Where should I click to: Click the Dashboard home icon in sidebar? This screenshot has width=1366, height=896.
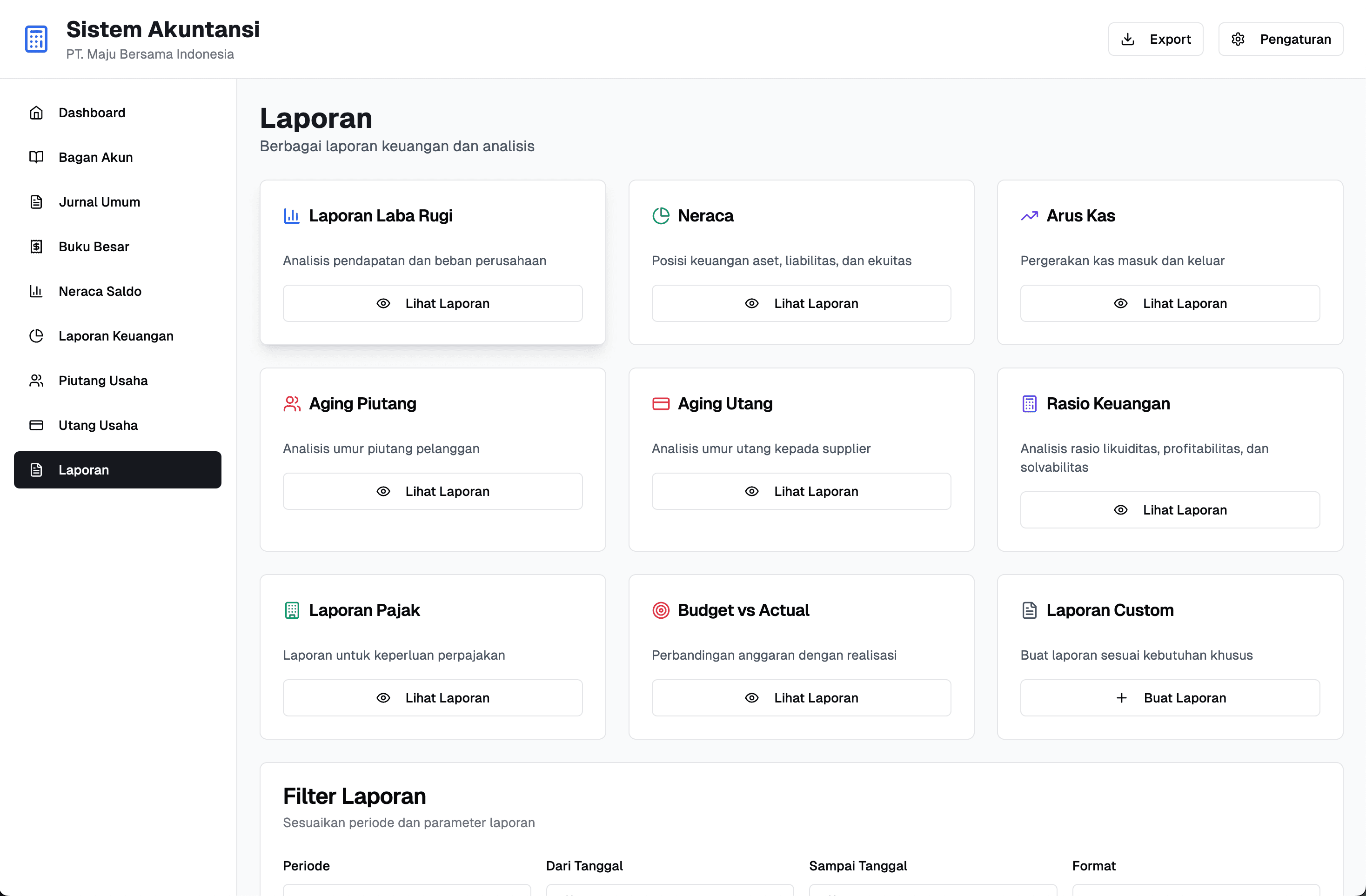point(36,113)
